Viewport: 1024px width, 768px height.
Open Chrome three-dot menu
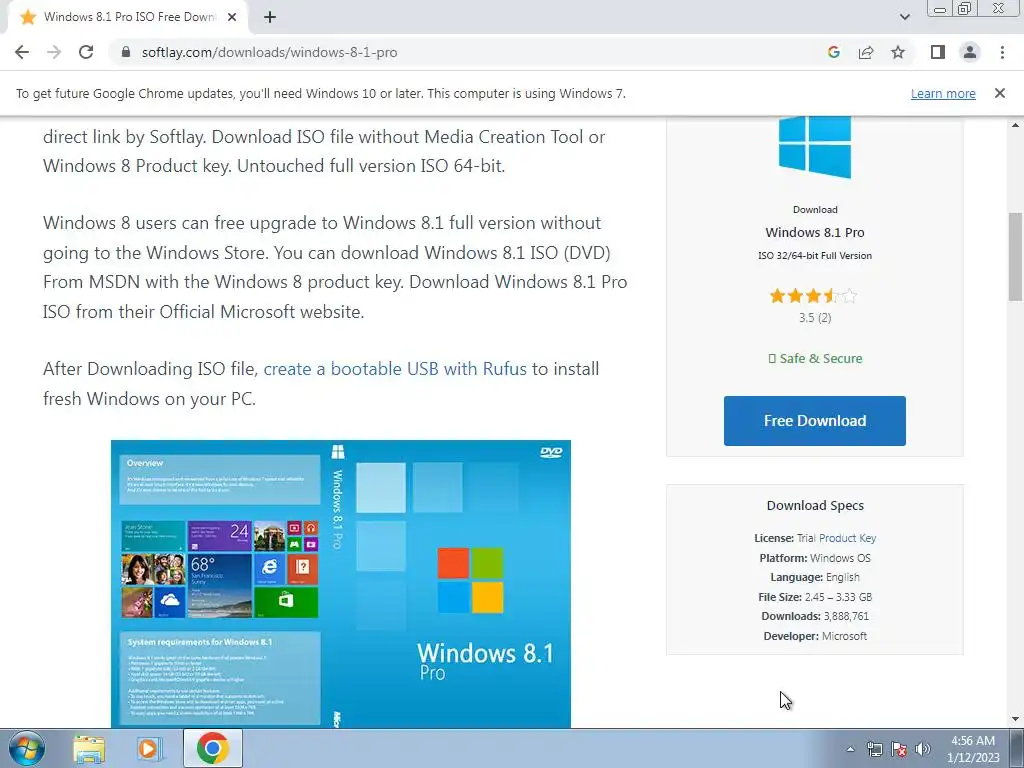pyautogui.click(x=1002, y=52)
